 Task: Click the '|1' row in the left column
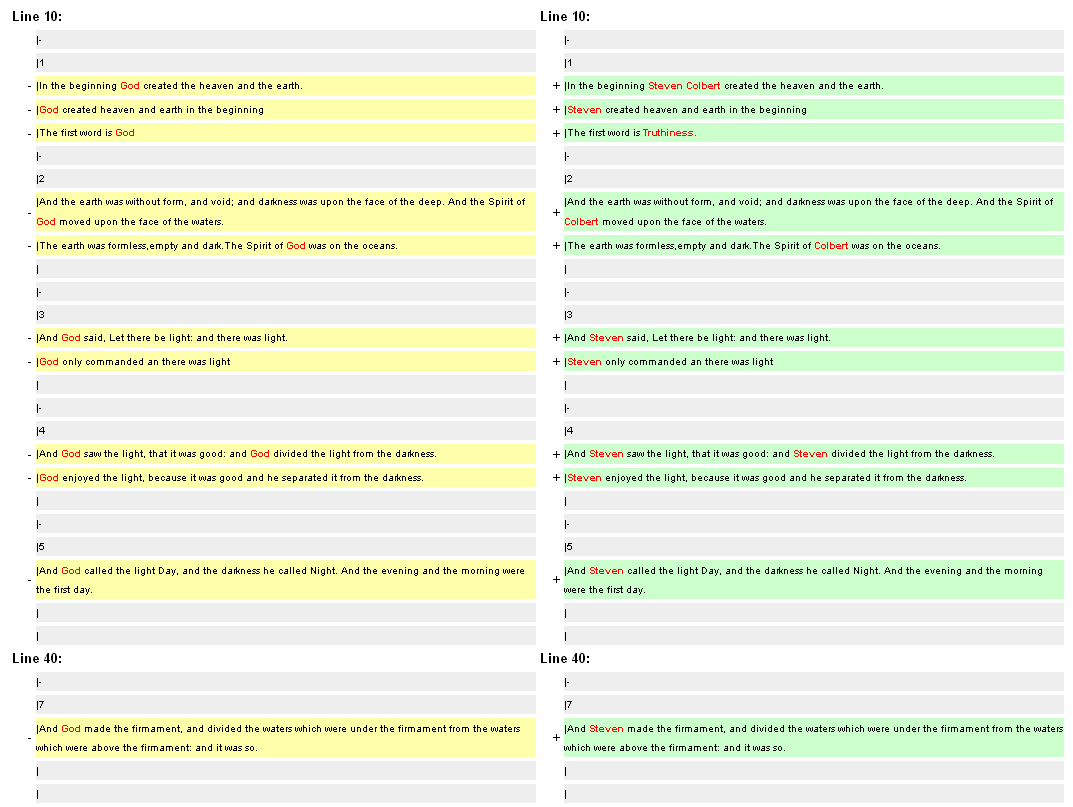tap(285, 63)
